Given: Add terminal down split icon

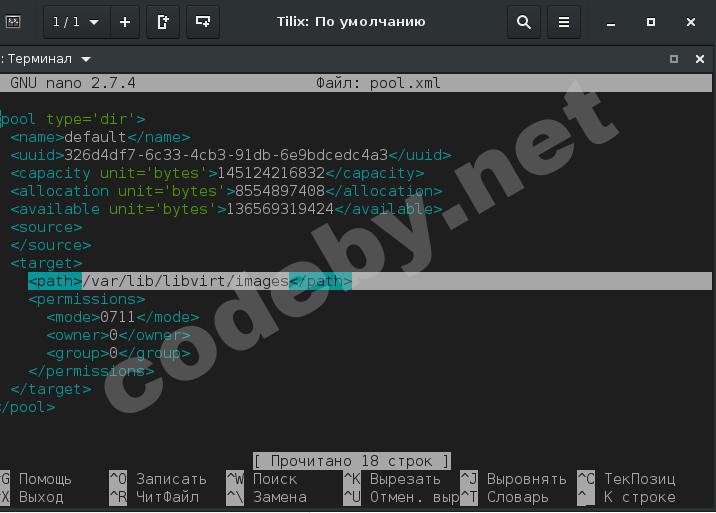Looking at the screenshot, I should coord(203,21).
